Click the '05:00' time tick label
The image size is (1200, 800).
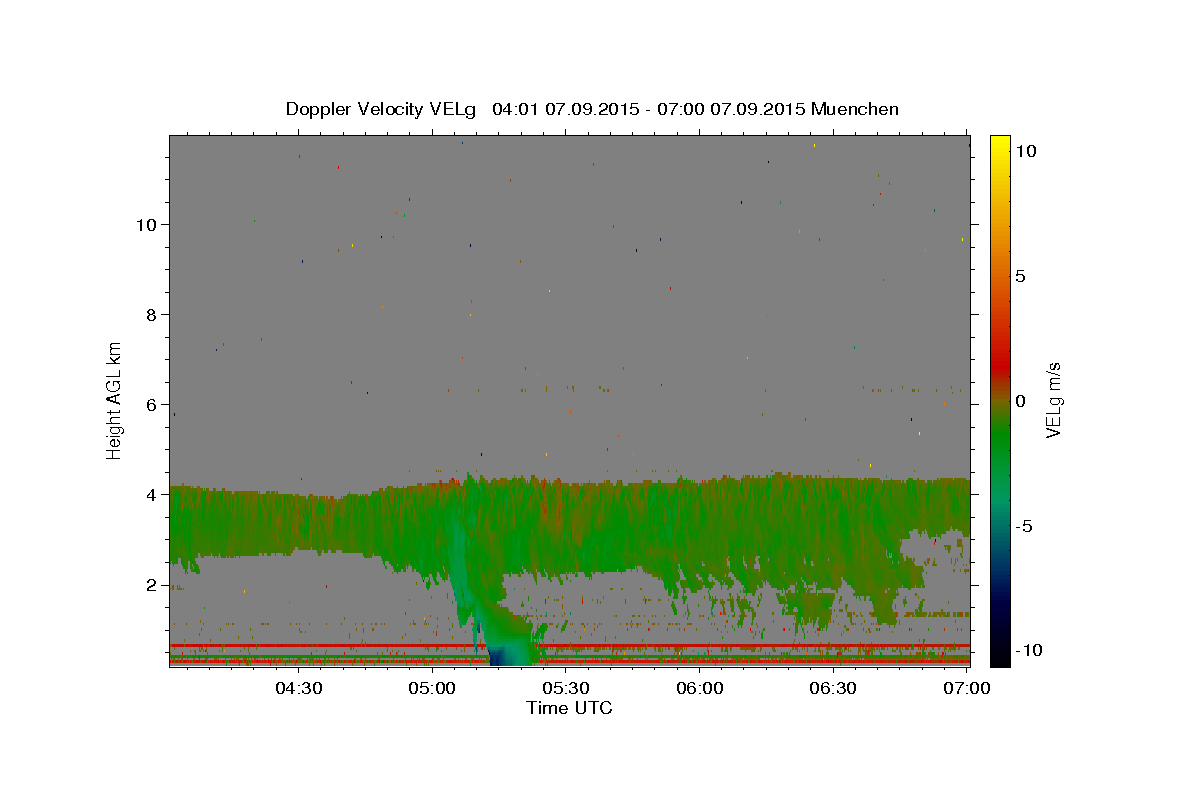tap(432, 689)
